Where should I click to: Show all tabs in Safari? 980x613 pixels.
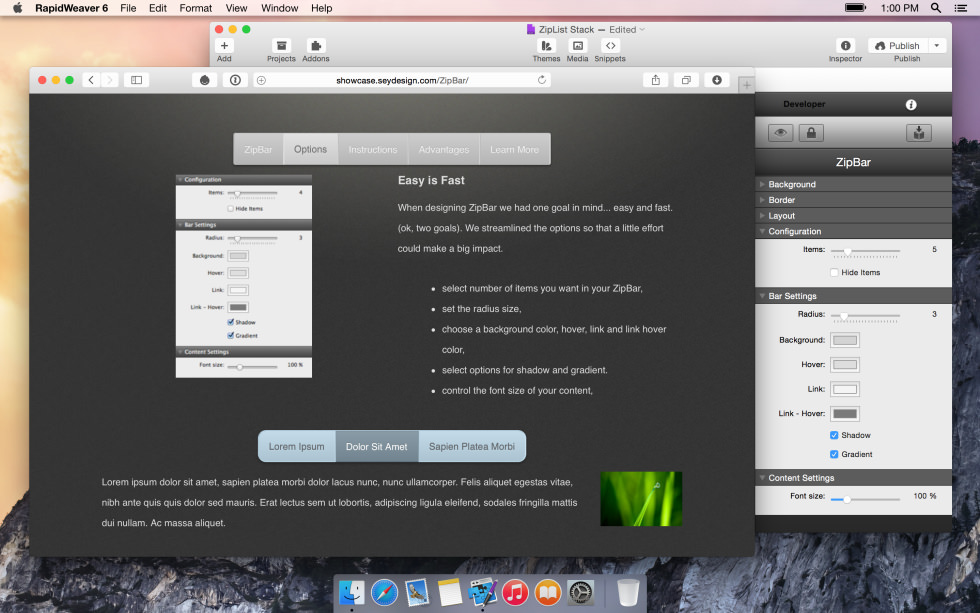(686, 80)
